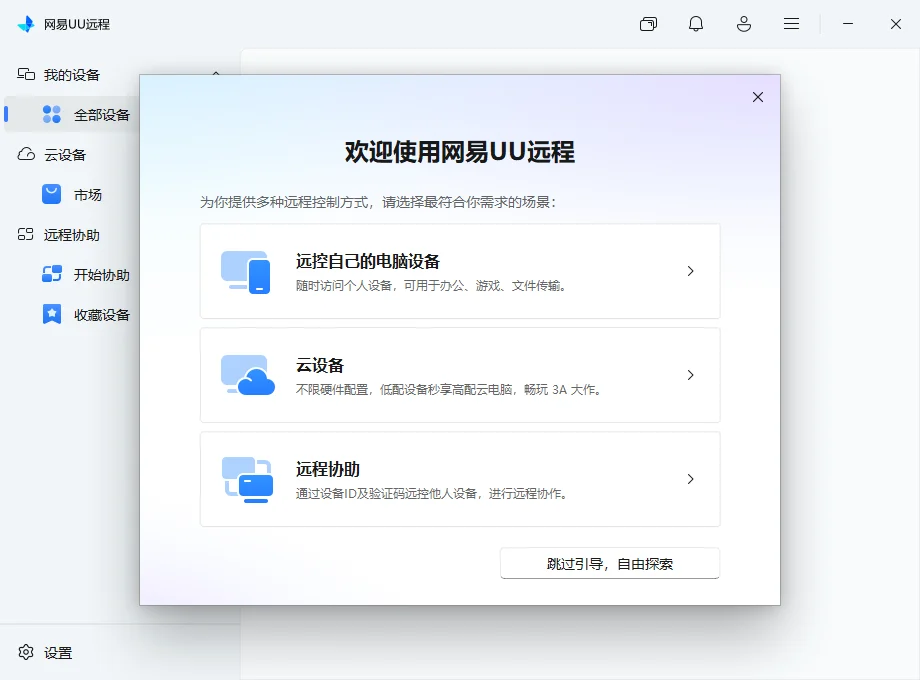Expand the 远程协助 card chevron arrow
Viewport: 920px width, 680px height.
691,479
